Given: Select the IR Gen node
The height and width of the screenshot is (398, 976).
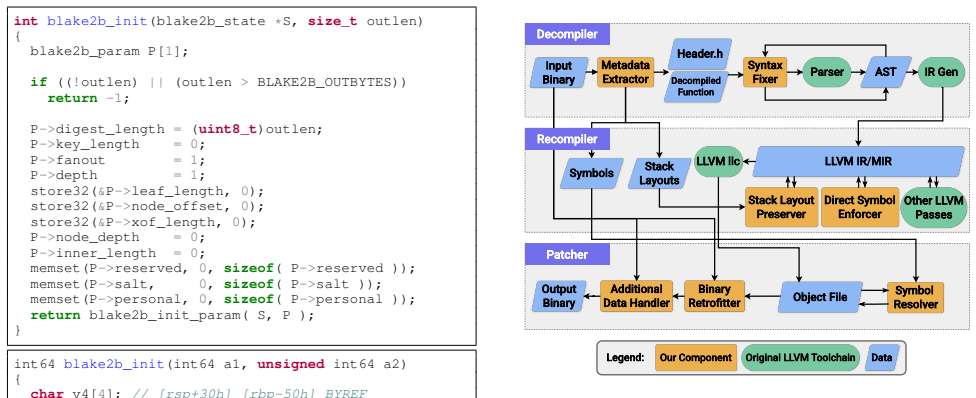Looking at the screenshot, I should coord(941,72).
